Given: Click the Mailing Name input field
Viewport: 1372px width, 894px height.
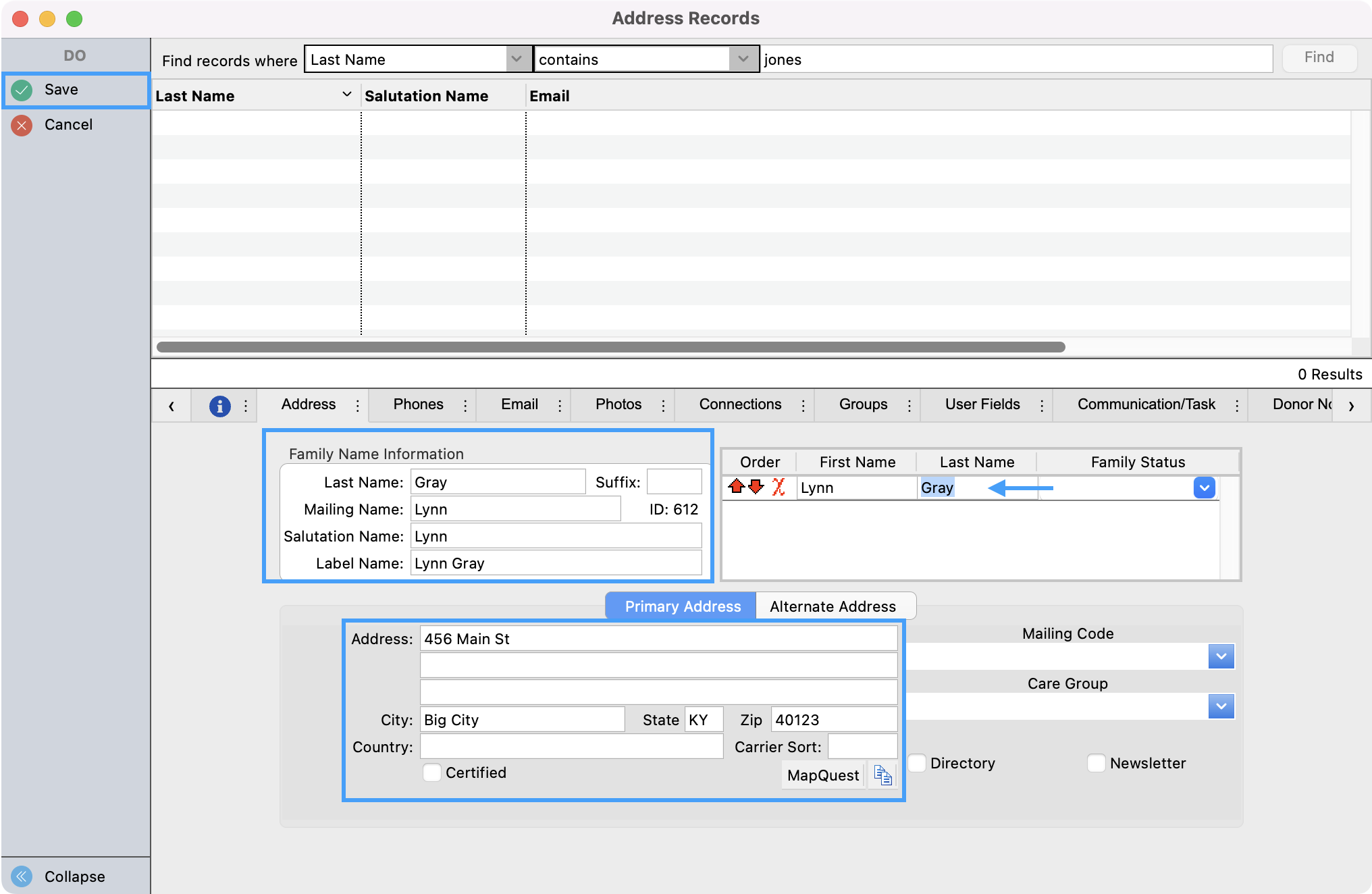Looking at the screenshot, I should pyautogui.click(x=515, y=509).
